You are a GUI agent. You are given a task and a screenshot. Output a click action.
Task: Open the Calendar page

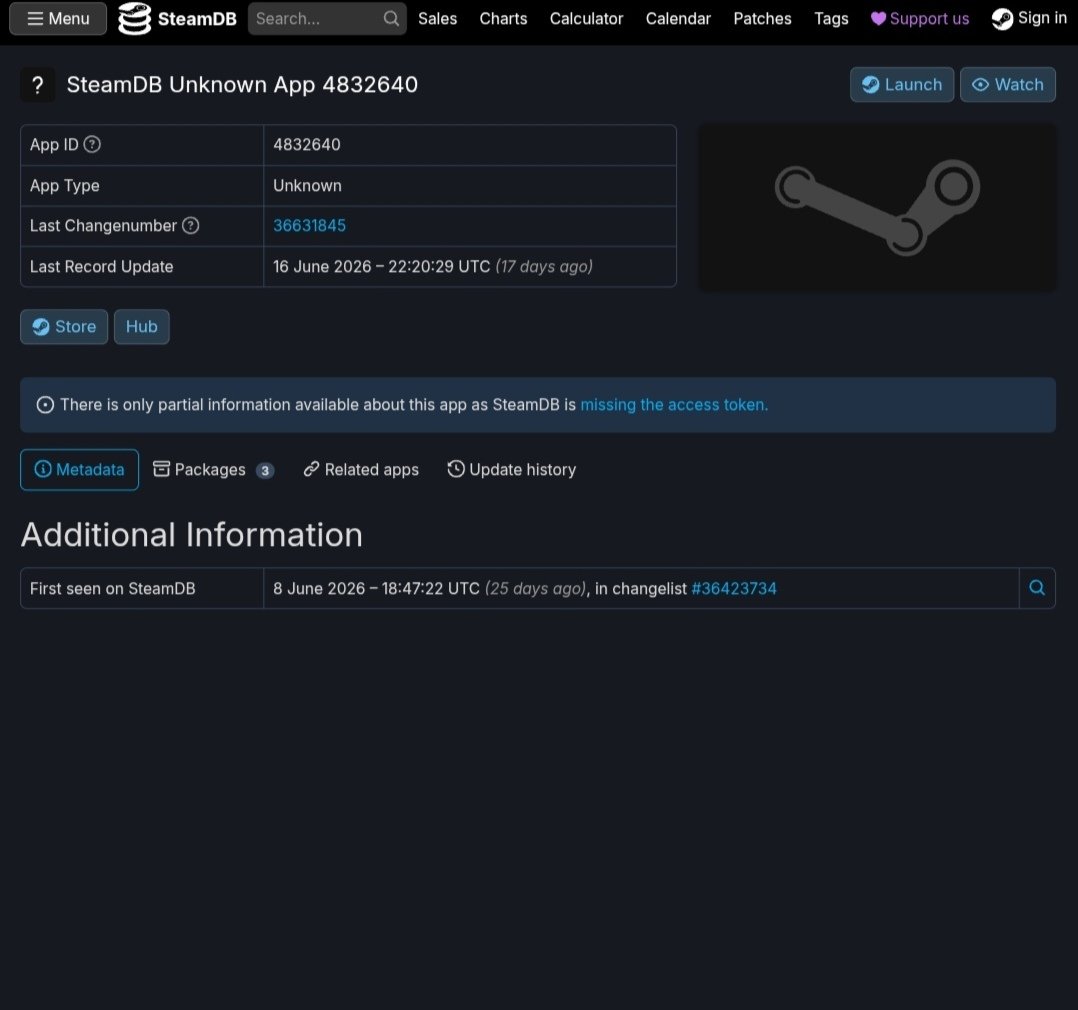[678, 19]
